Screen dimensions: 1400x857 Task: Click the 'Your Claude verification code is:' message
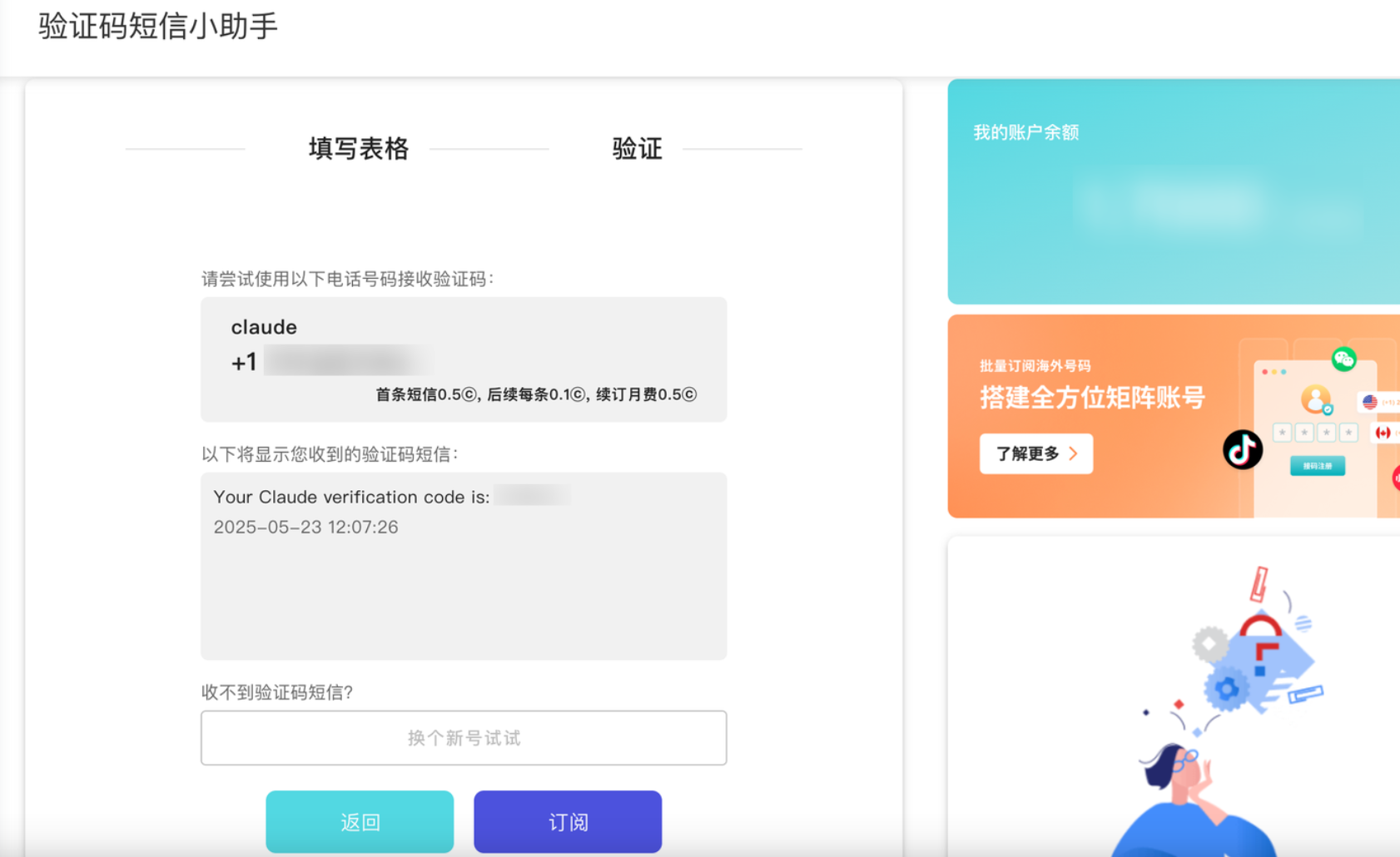[x=351, y=497]
